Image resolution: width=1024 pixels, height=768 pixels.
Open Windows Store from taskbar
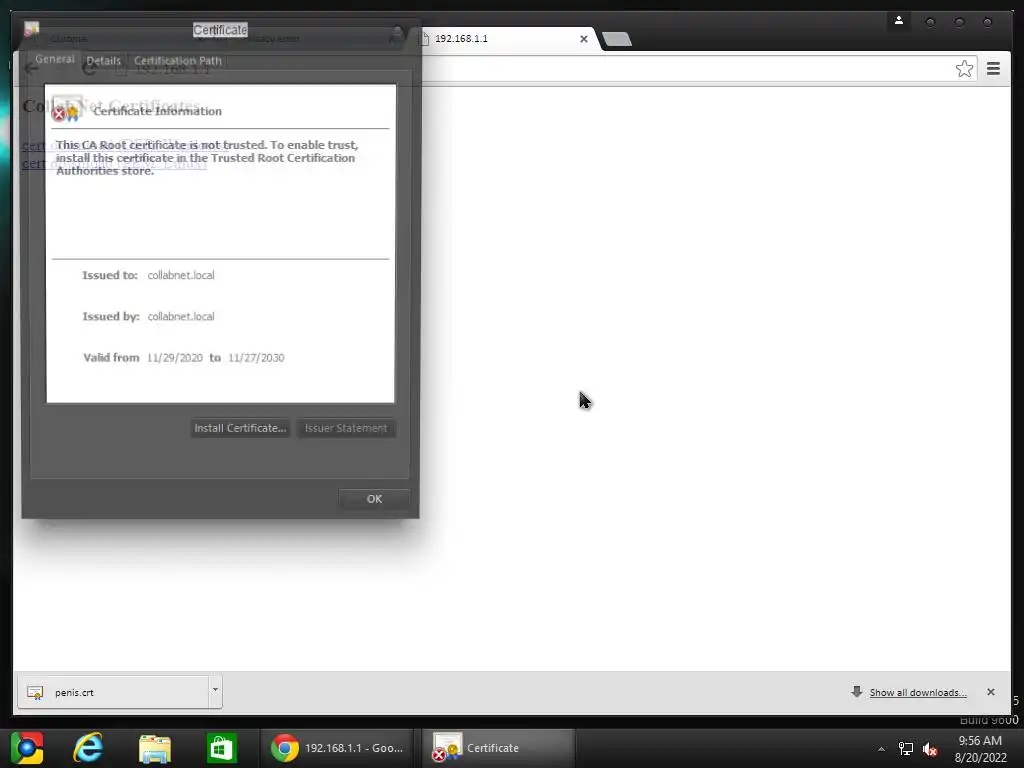click(221, 748)
